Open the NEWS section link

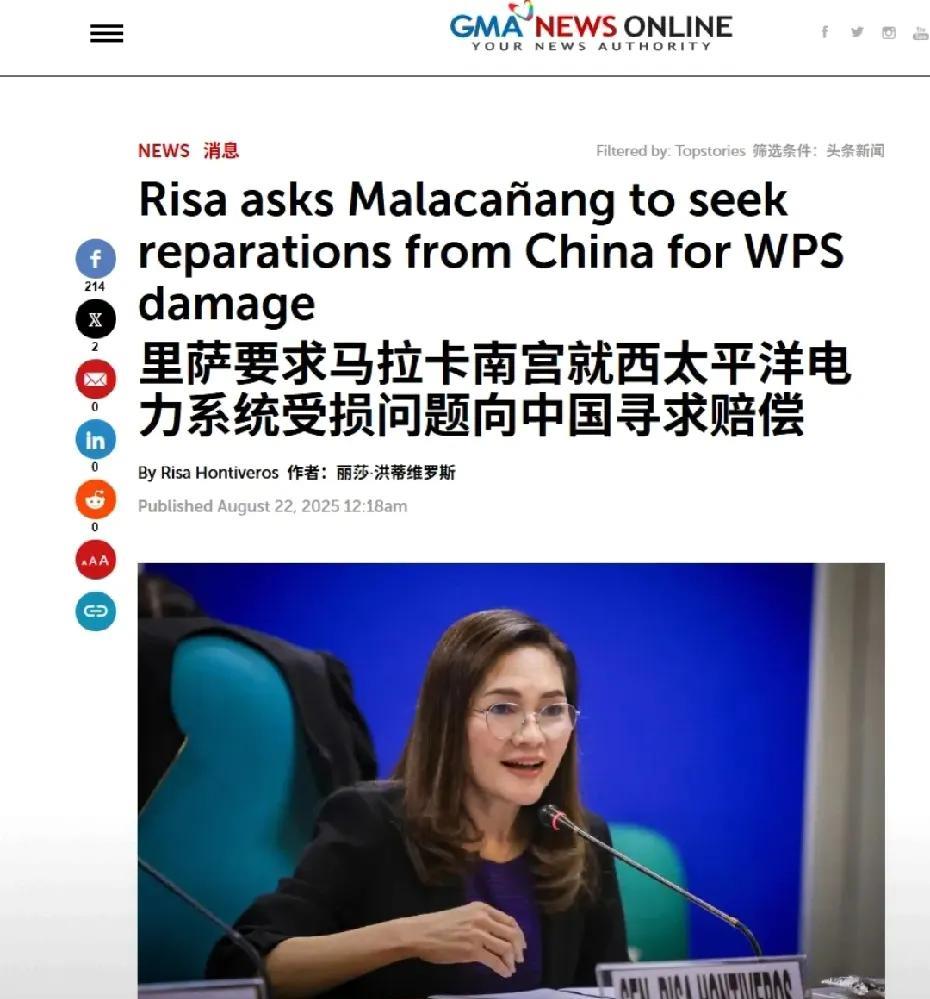point(164,150)
